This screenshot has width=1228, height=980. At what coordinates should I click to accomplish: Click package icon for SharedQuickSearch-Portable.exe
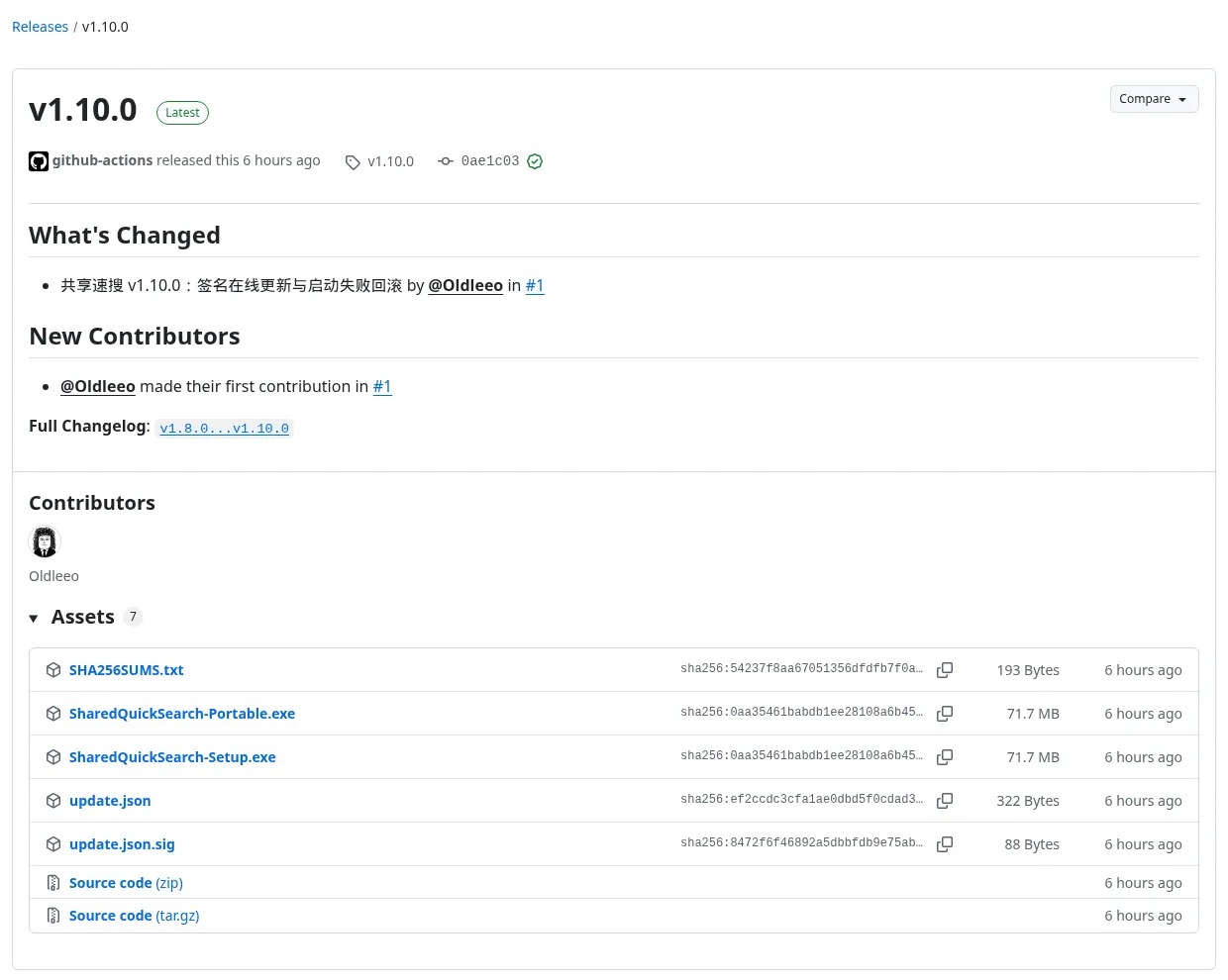click(x=53, y=714)
